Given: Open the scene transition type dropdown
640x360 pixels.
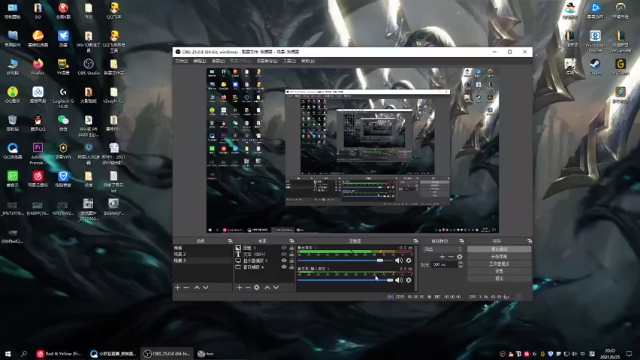Looking at the screenshot, I should [443, 249].
